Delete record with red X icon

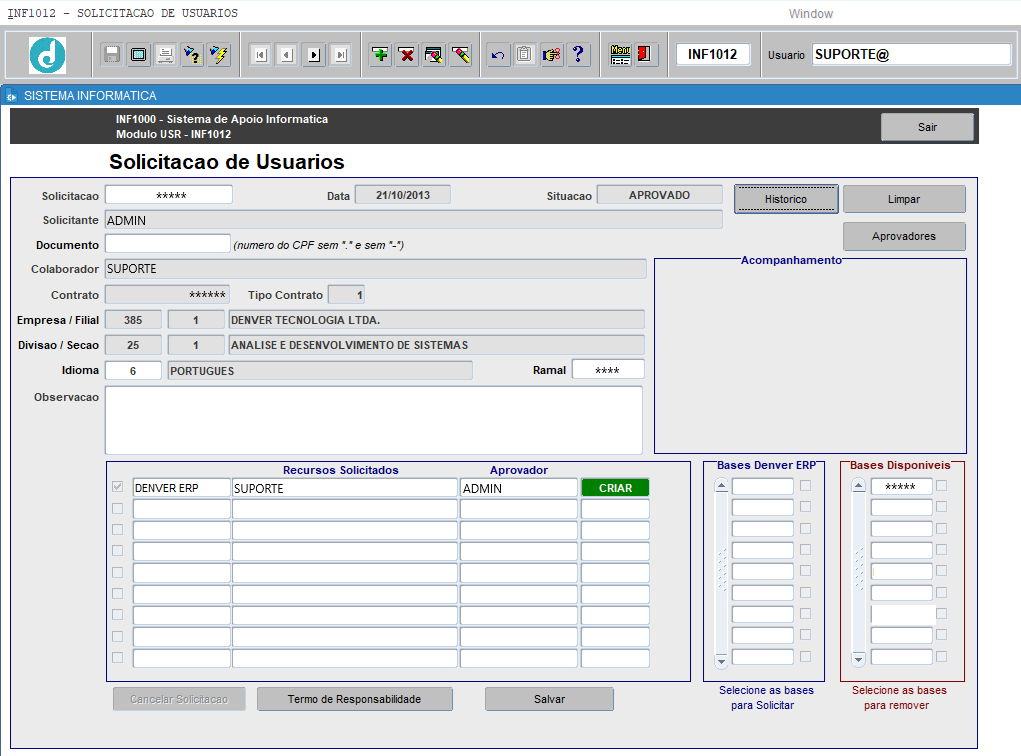[x=407, y=55]
